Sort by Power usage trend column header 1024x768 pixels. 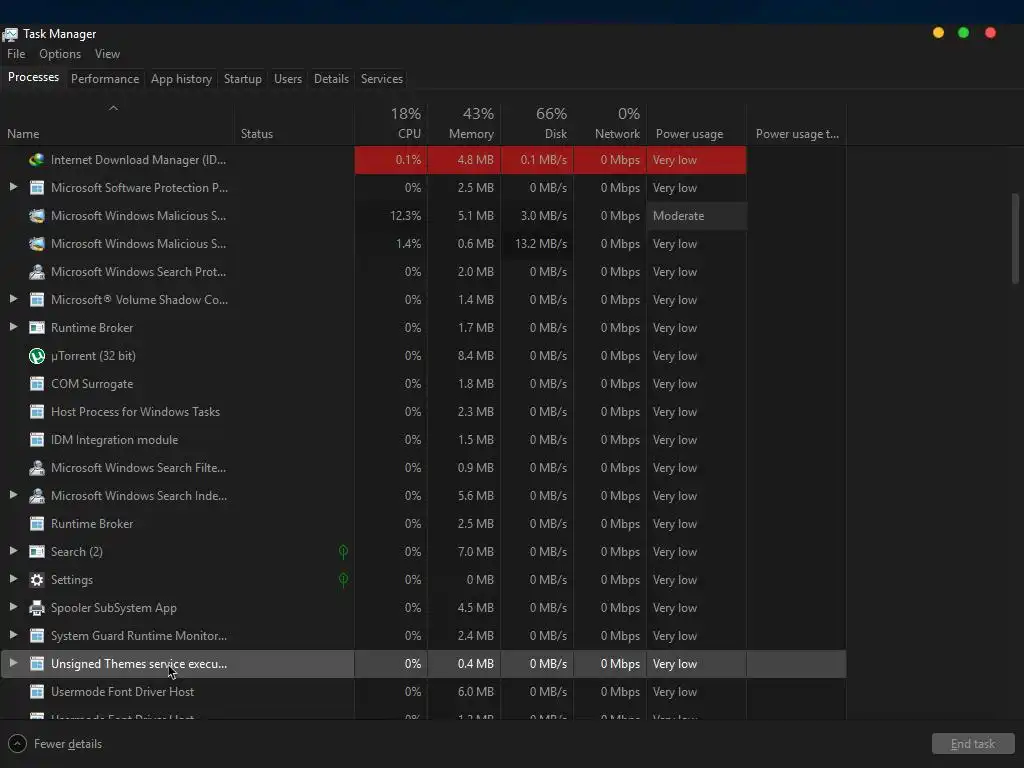point(797,124)
